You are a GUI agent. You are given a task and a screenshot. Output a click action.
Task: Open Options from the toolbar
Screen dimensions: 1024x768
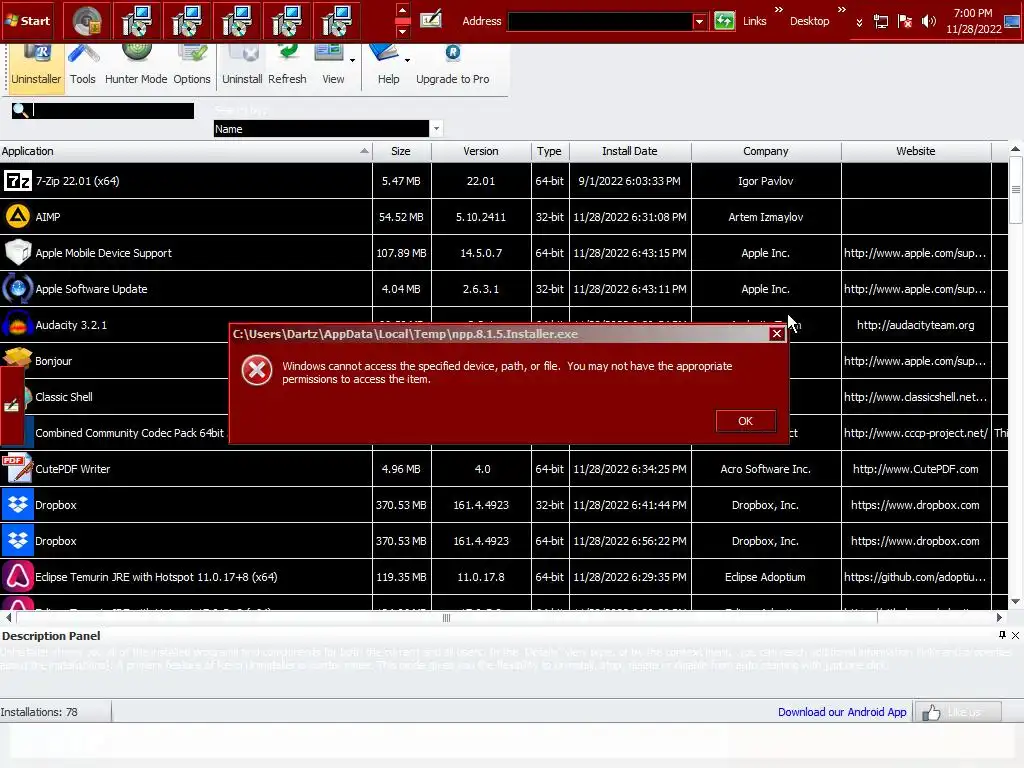[191, 68]
